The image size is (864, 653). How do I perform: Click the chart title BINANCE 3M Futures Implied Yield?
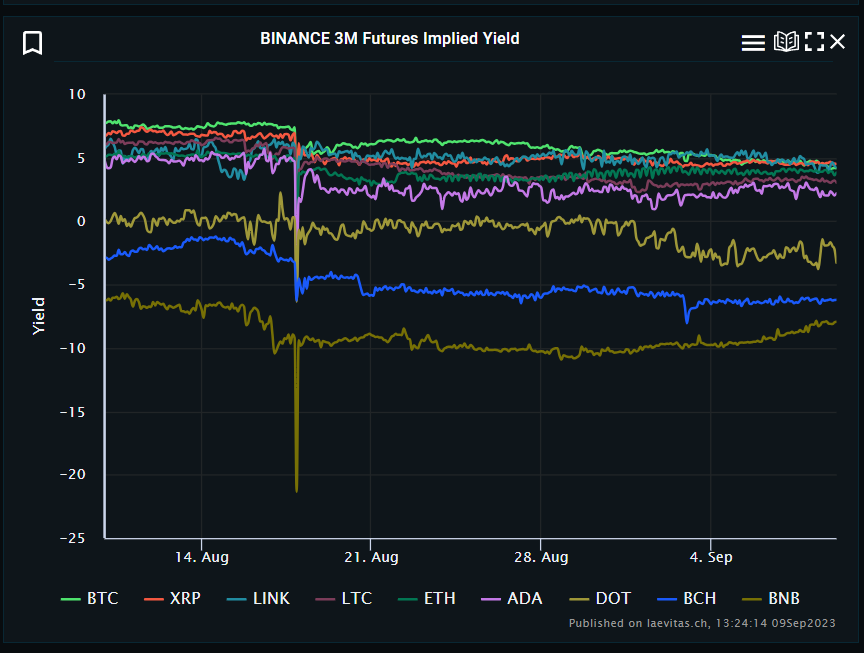tap(390, 39)
